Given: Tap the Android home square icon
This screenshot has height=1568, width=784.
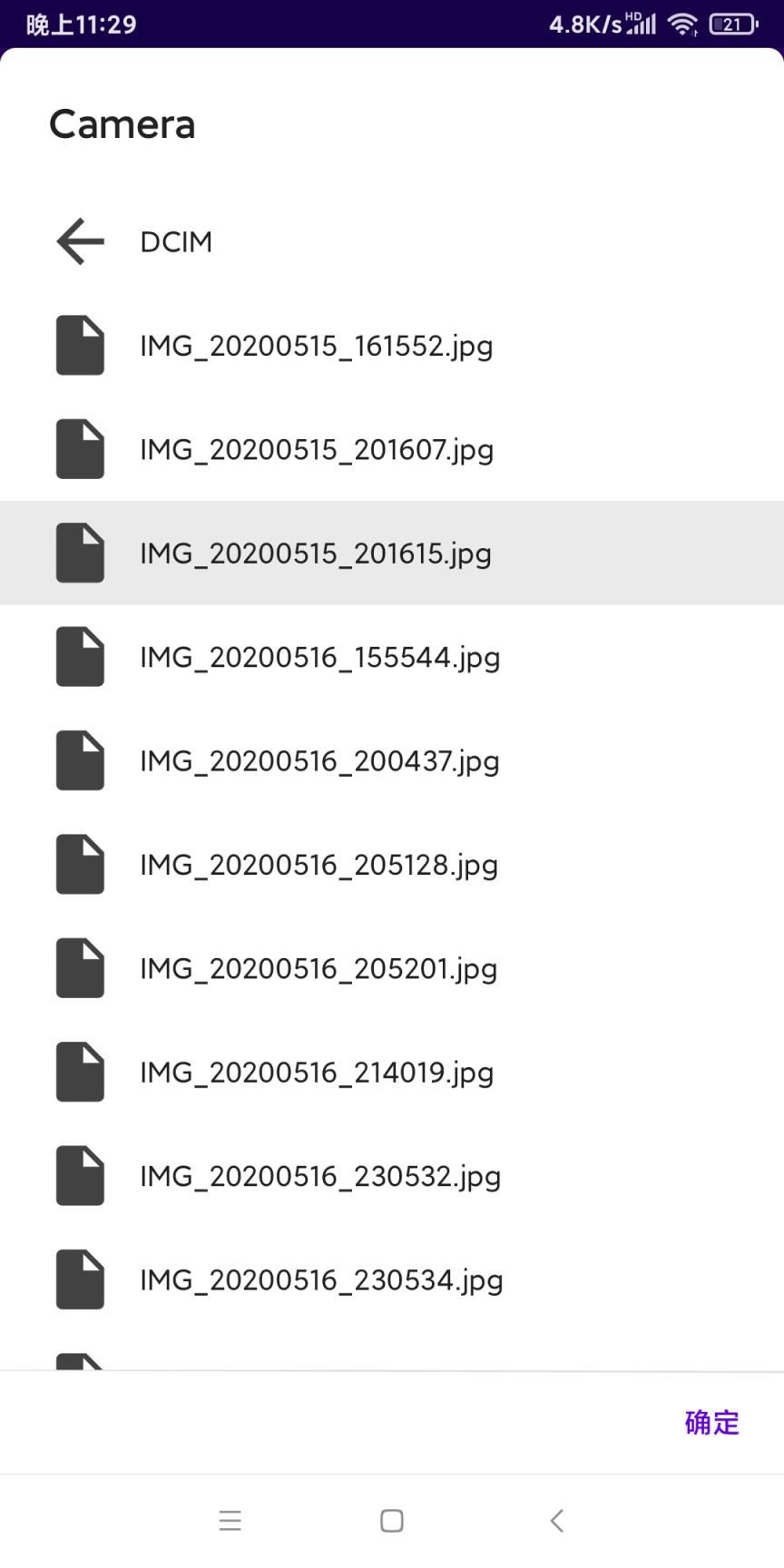Looking at the screenshot, I should tap(392, 1520).
